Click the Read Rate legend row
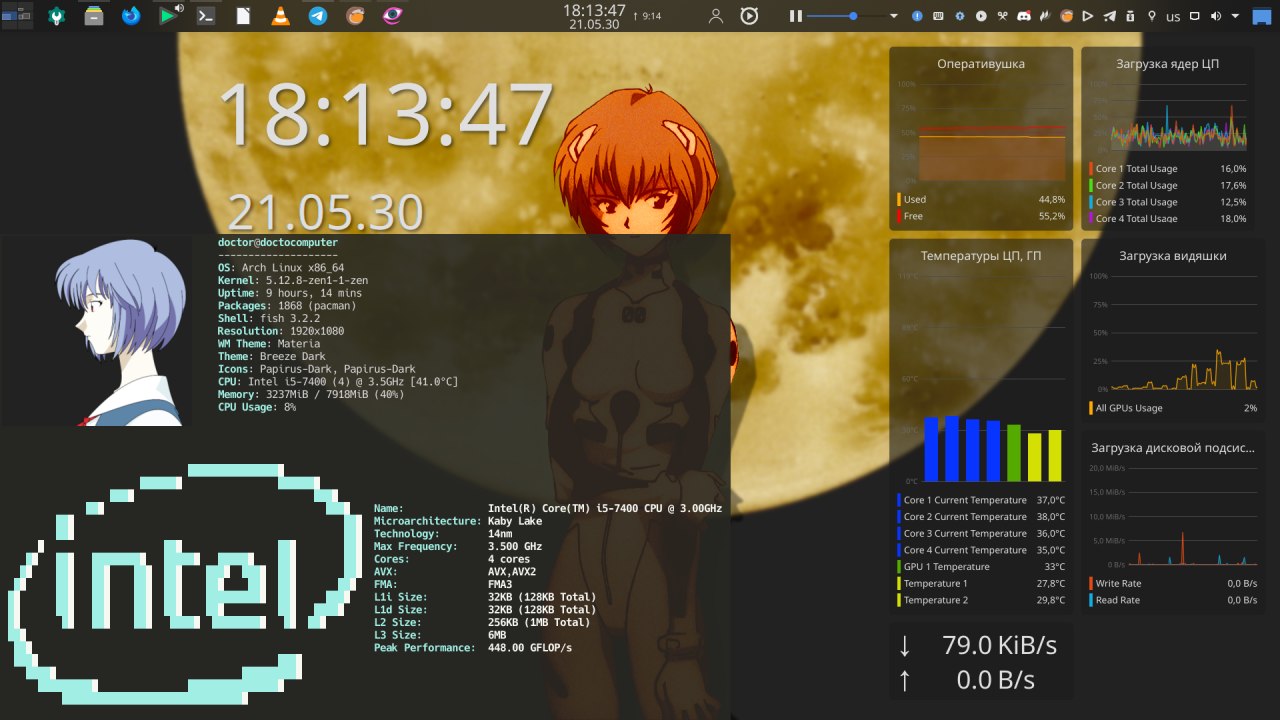This screenshot has width=1280, height=720. 1173,600
